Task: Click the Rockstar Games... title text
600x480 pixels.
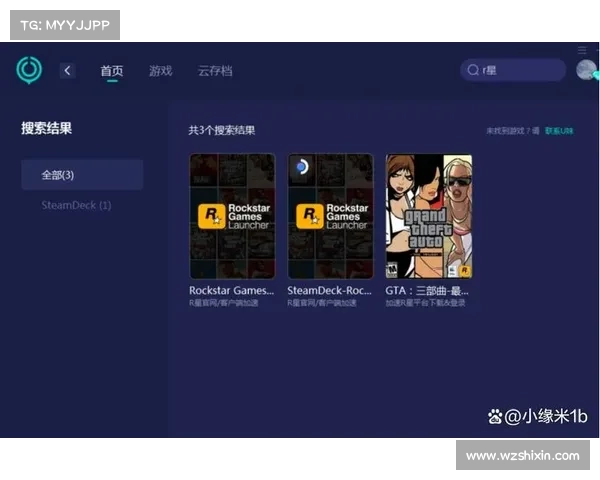Action: (232, 291)
